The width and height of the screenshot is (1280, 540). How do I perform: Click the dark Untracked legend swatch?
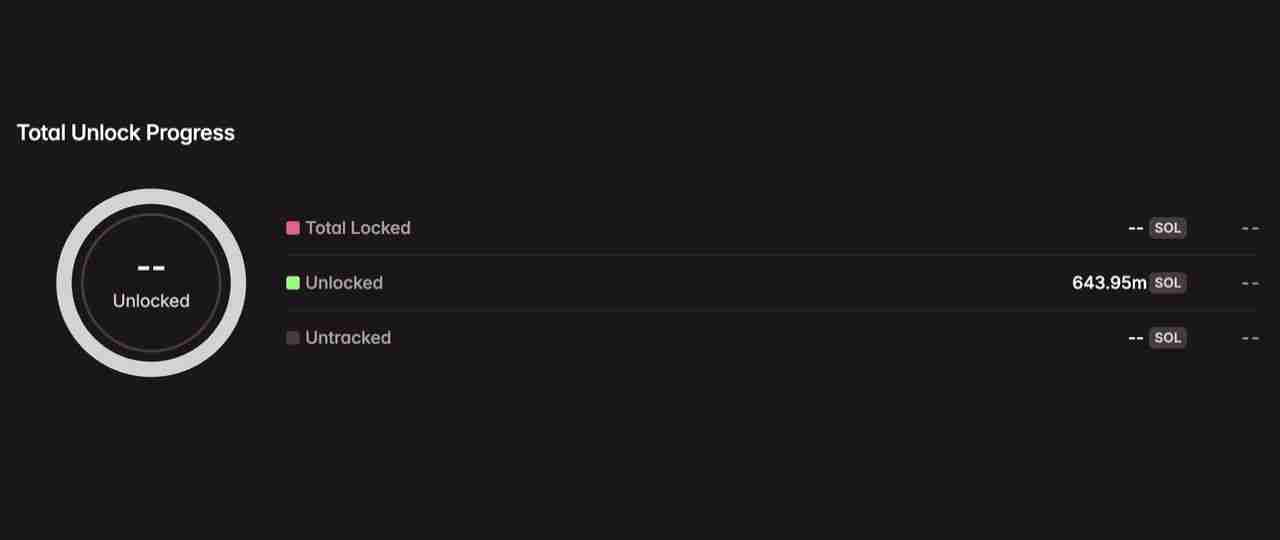[293, 338]
